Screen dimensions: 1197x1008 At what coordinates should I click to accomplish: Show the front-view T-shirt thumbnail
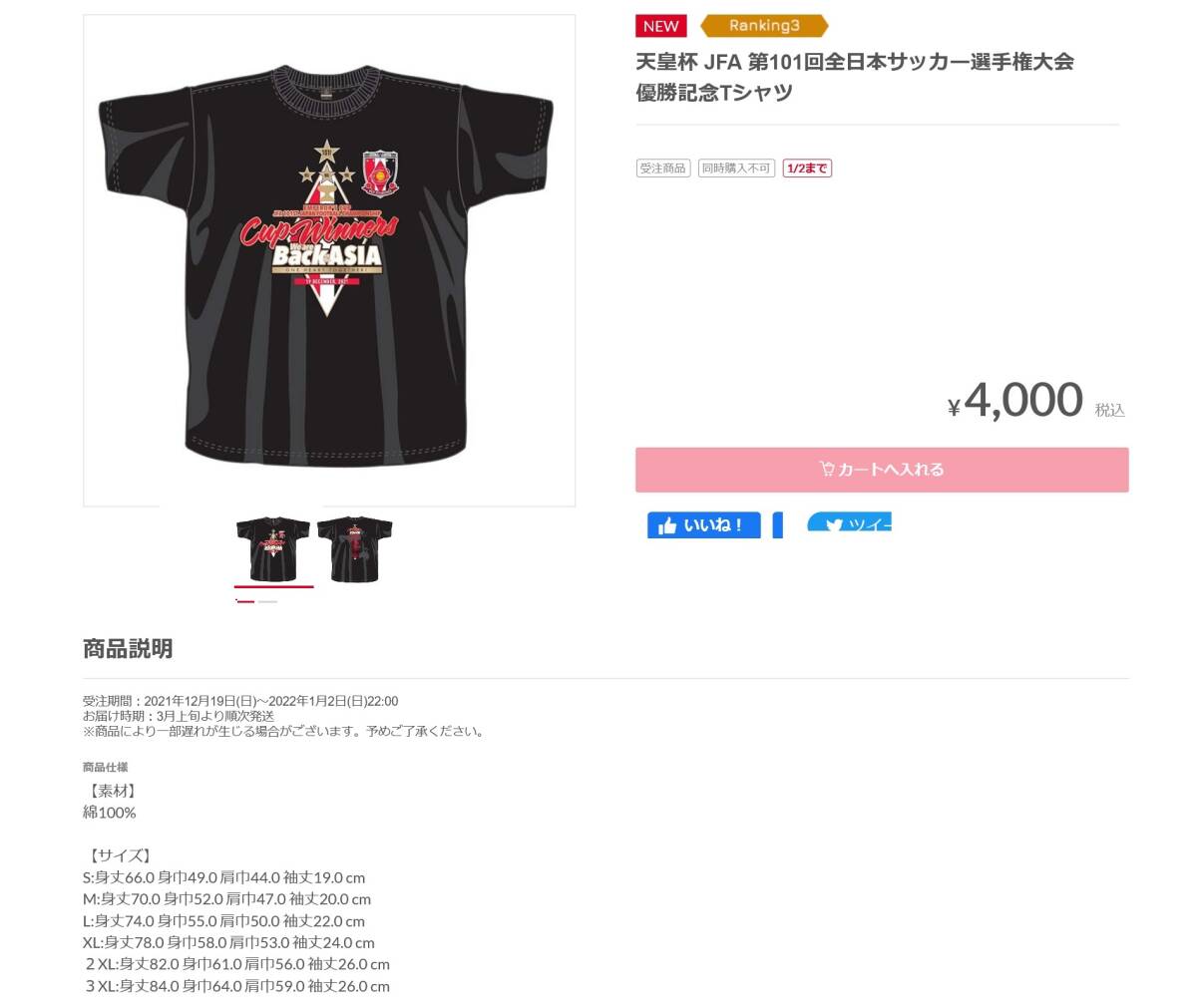[x=273, y=549]
